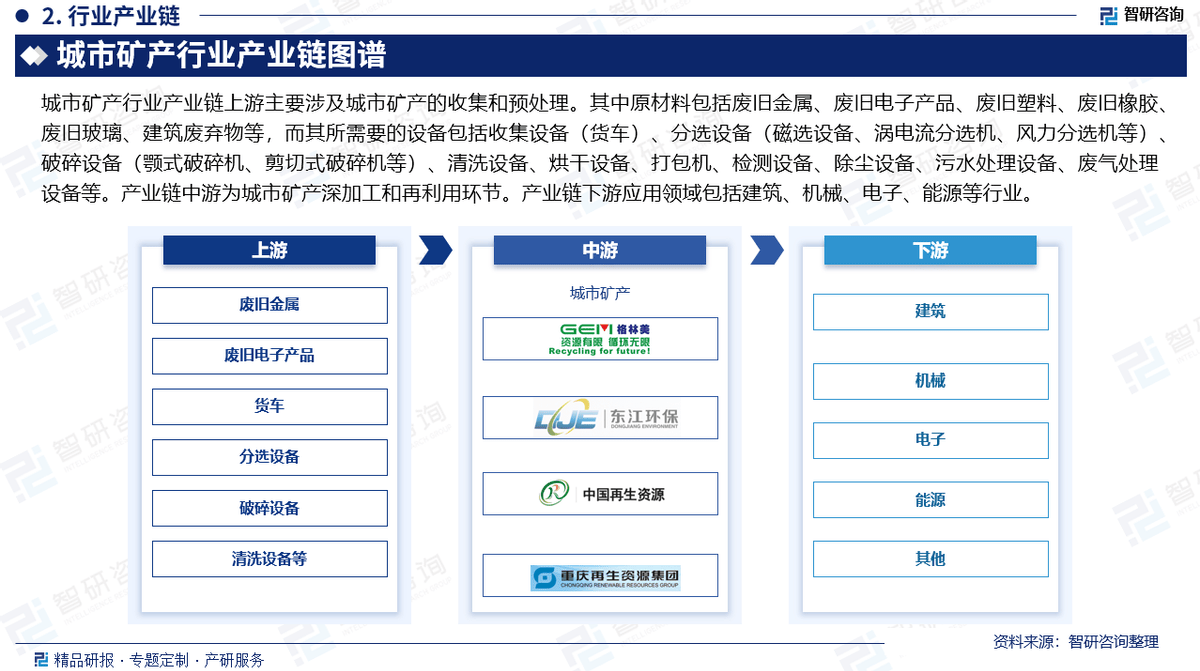Image resolution: width=1200 pixels, height=671 pixels.
Task: Click the 能源 box
Action: (x=930, y=500)
